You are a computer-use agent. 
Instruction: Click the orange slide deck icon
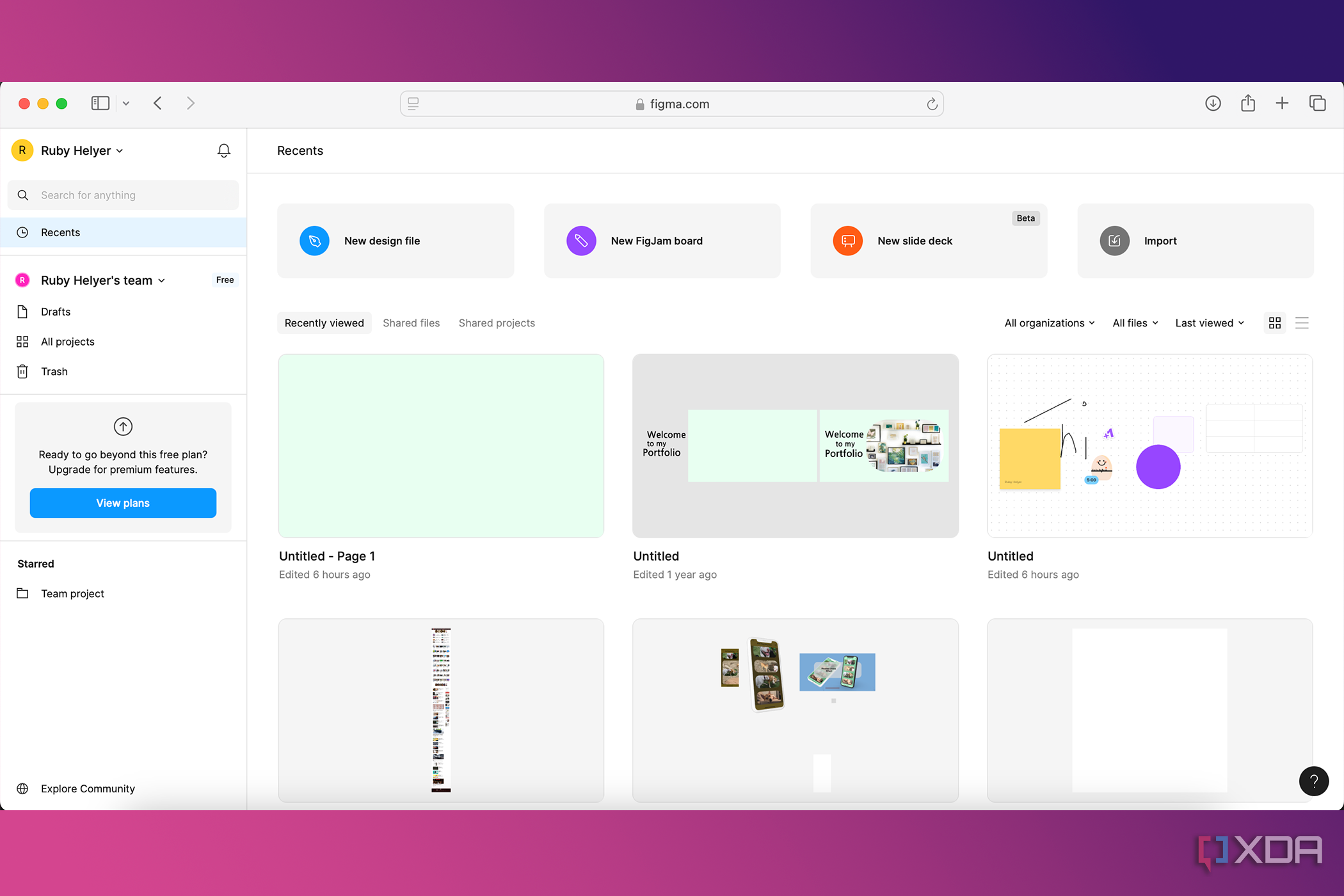click(847, 241)
